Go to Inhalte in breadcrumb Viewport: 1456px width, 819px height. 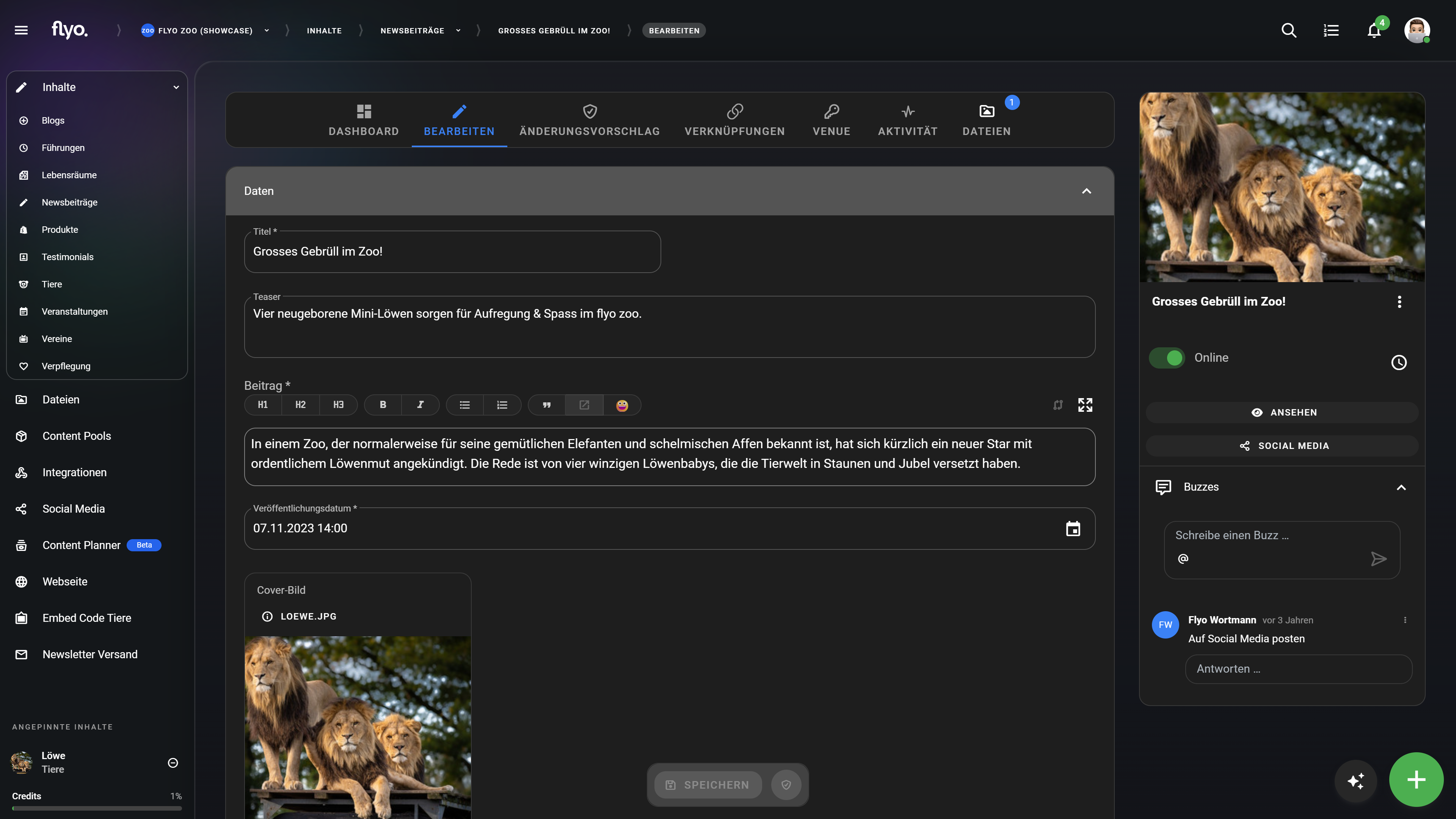coord(324,30)
